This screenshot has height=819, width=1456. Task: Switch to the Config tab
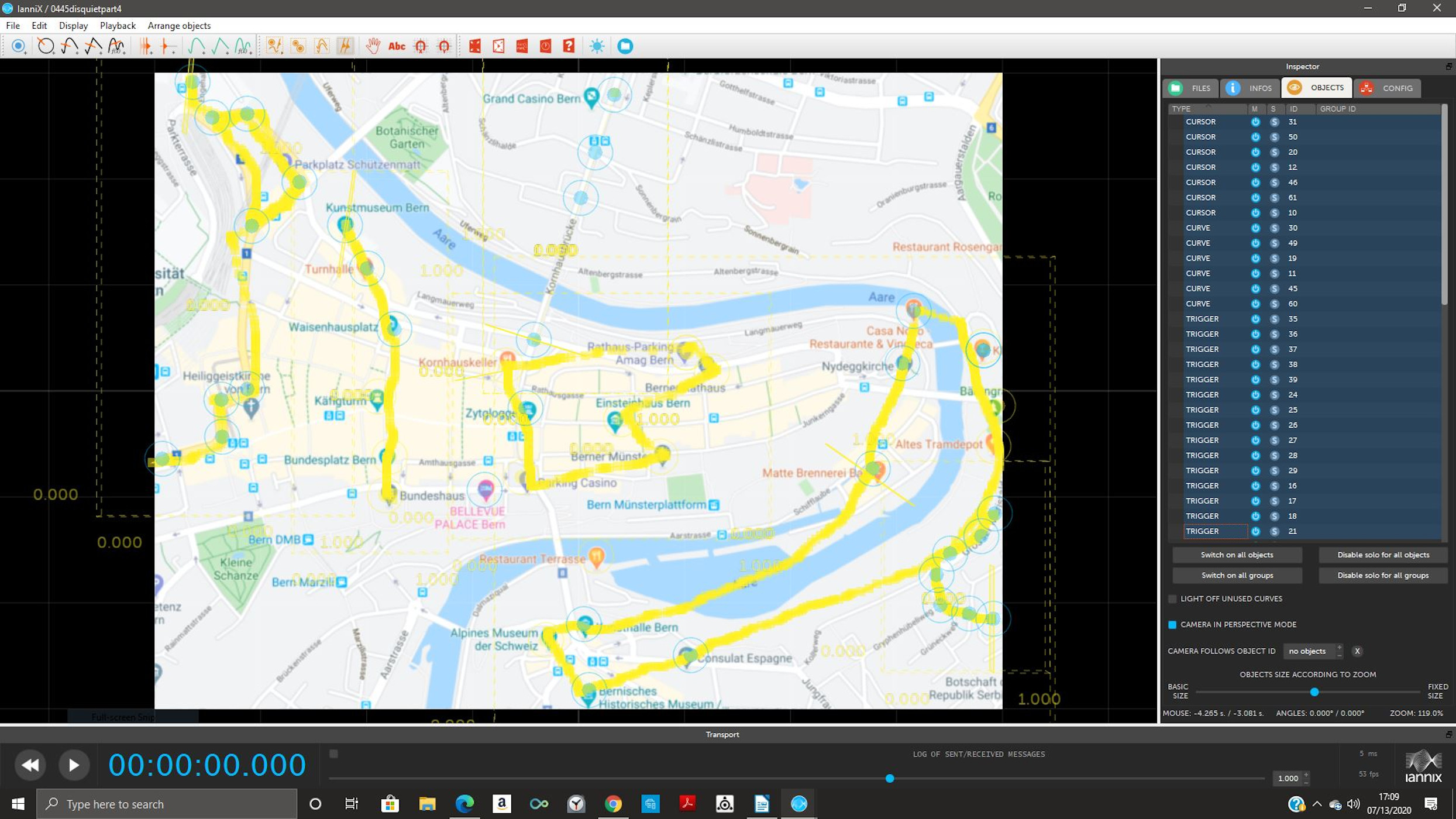1387,88
